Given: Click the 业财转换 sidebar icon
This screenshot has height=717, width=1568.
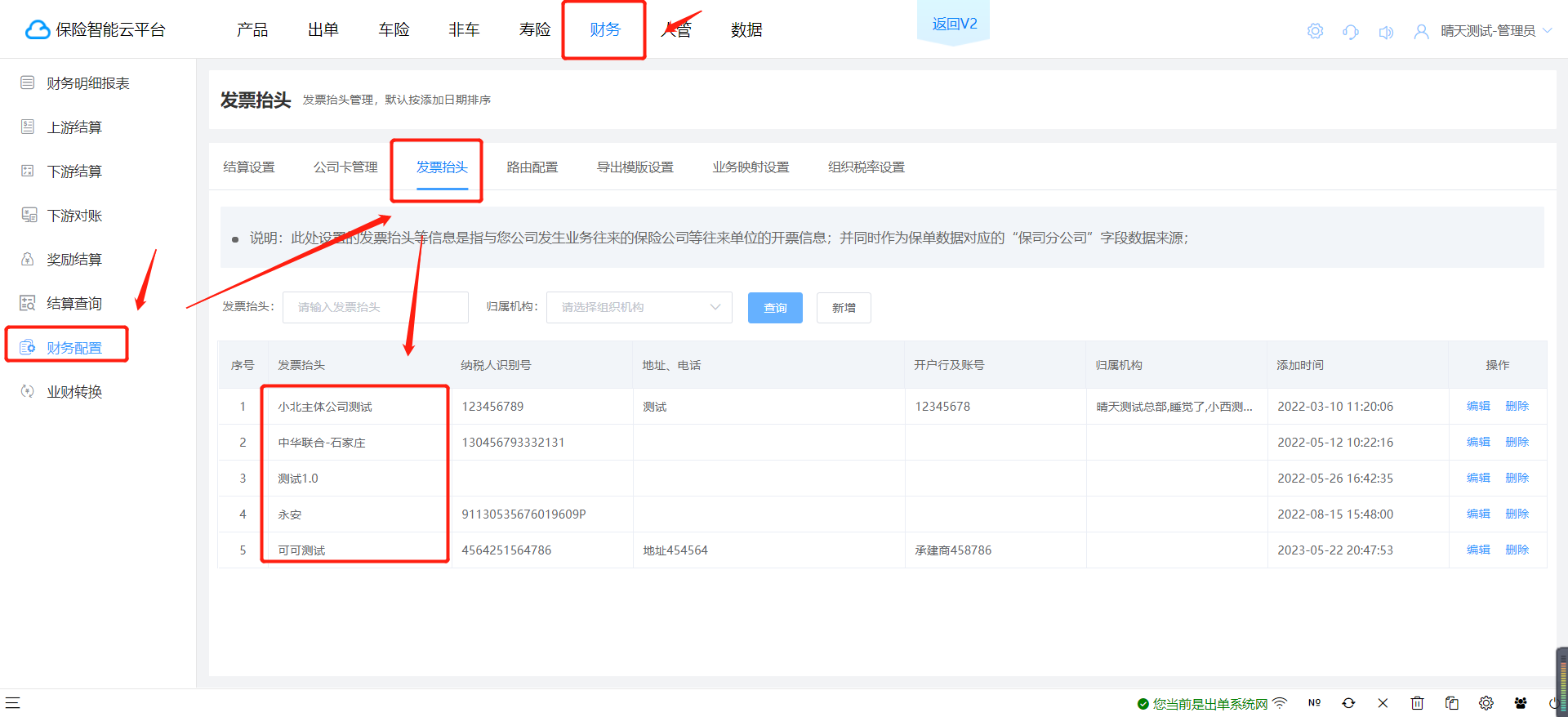Looking at the screenshot, I should [x=28, y=391].
